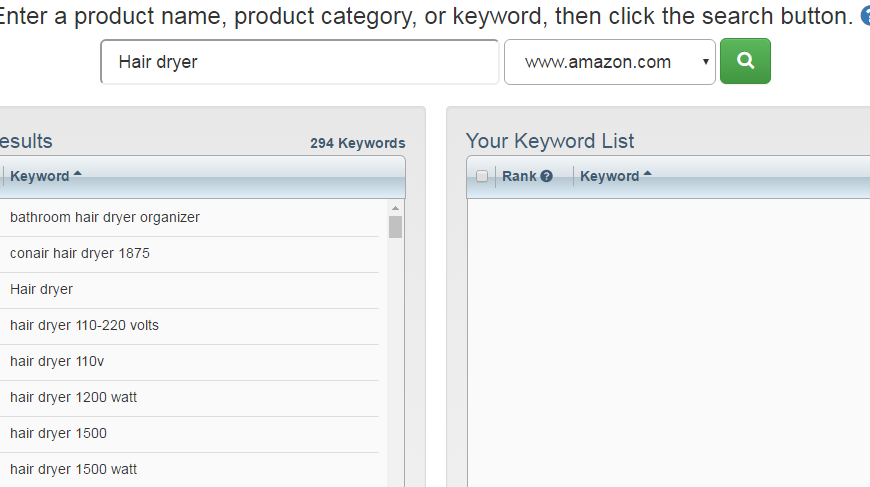Click the 294 Keywords count label
Screen dimensions: 870x487
(357, 144)
